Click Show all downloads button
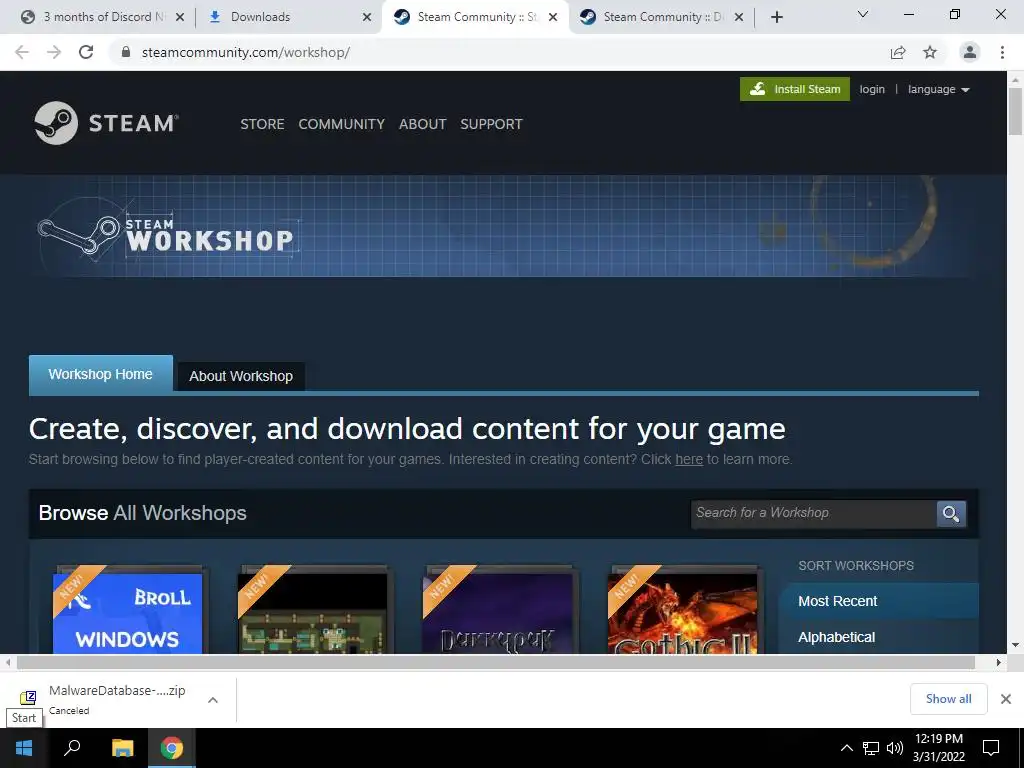The width and height of the screenshot is (1024, 768). (x=948, y=699)
